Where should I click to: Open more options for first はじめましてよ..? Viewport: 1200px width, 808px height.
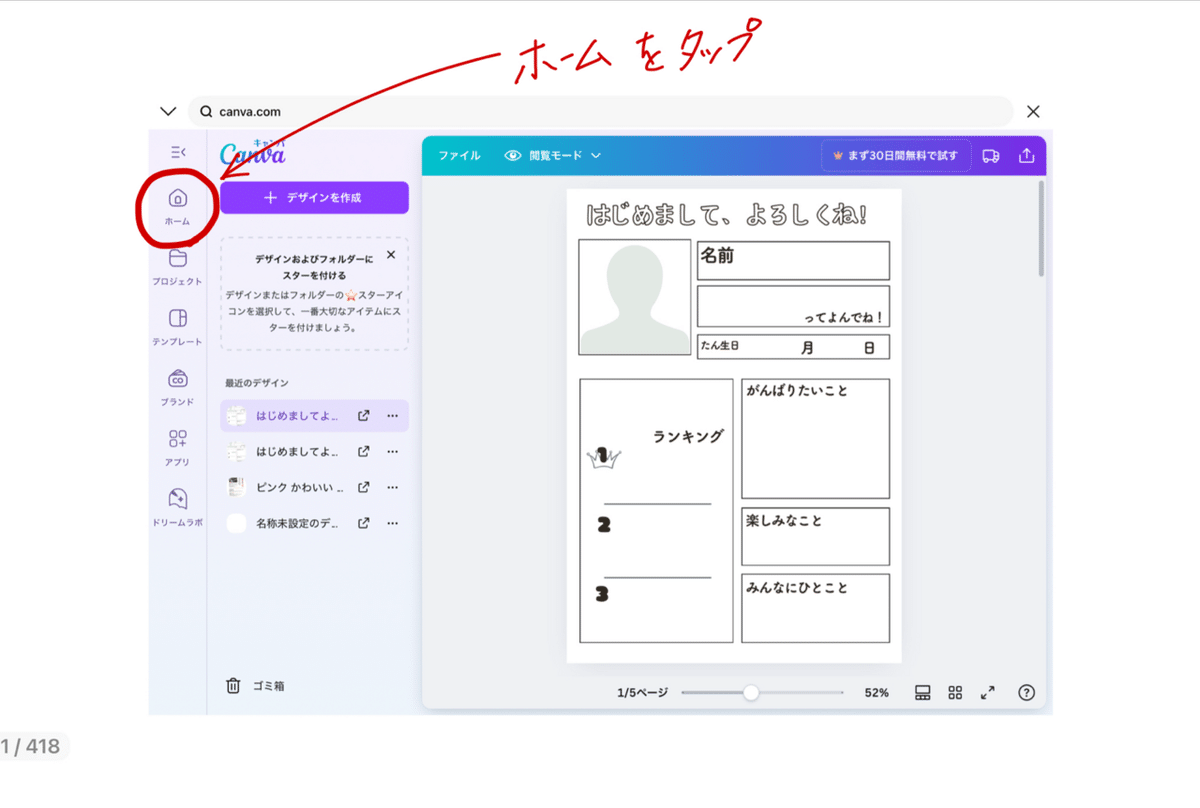(393, 415)
